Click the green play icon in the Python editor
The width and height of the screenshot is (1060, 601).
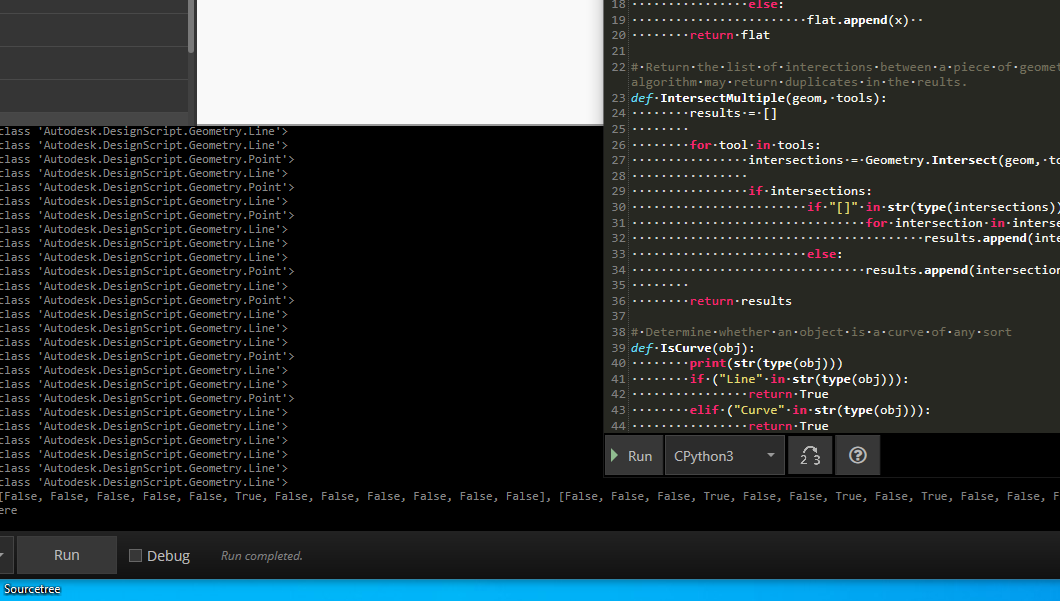coord(614,455)
